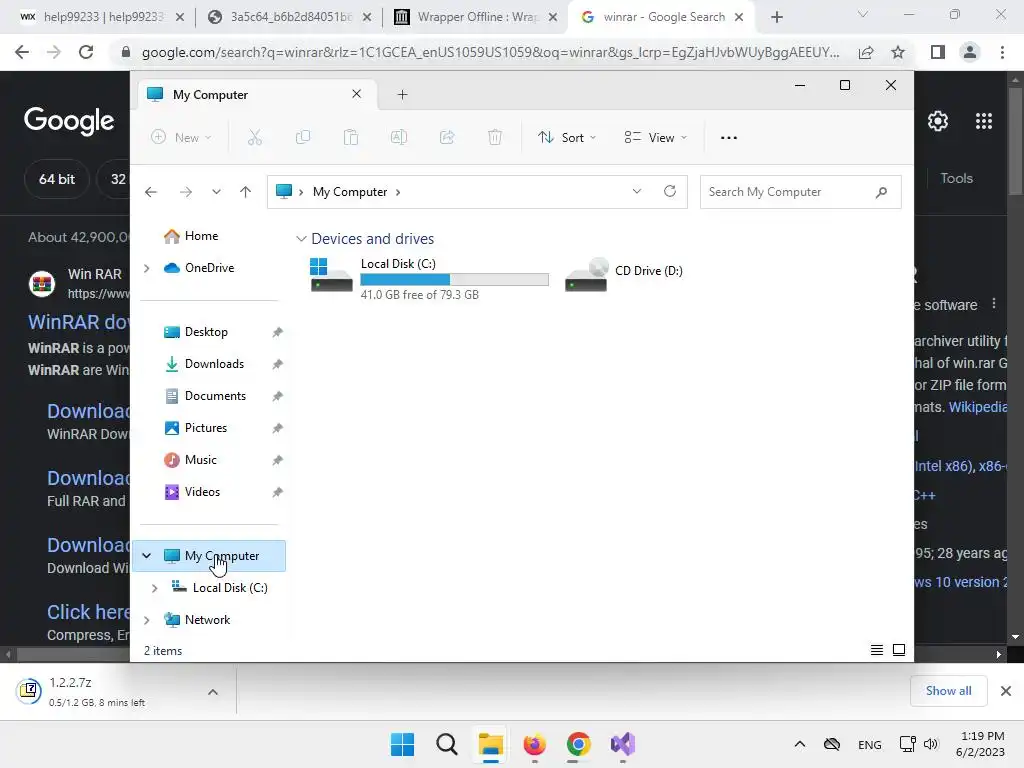Open Tools in Google search

(x=956, y=178)
